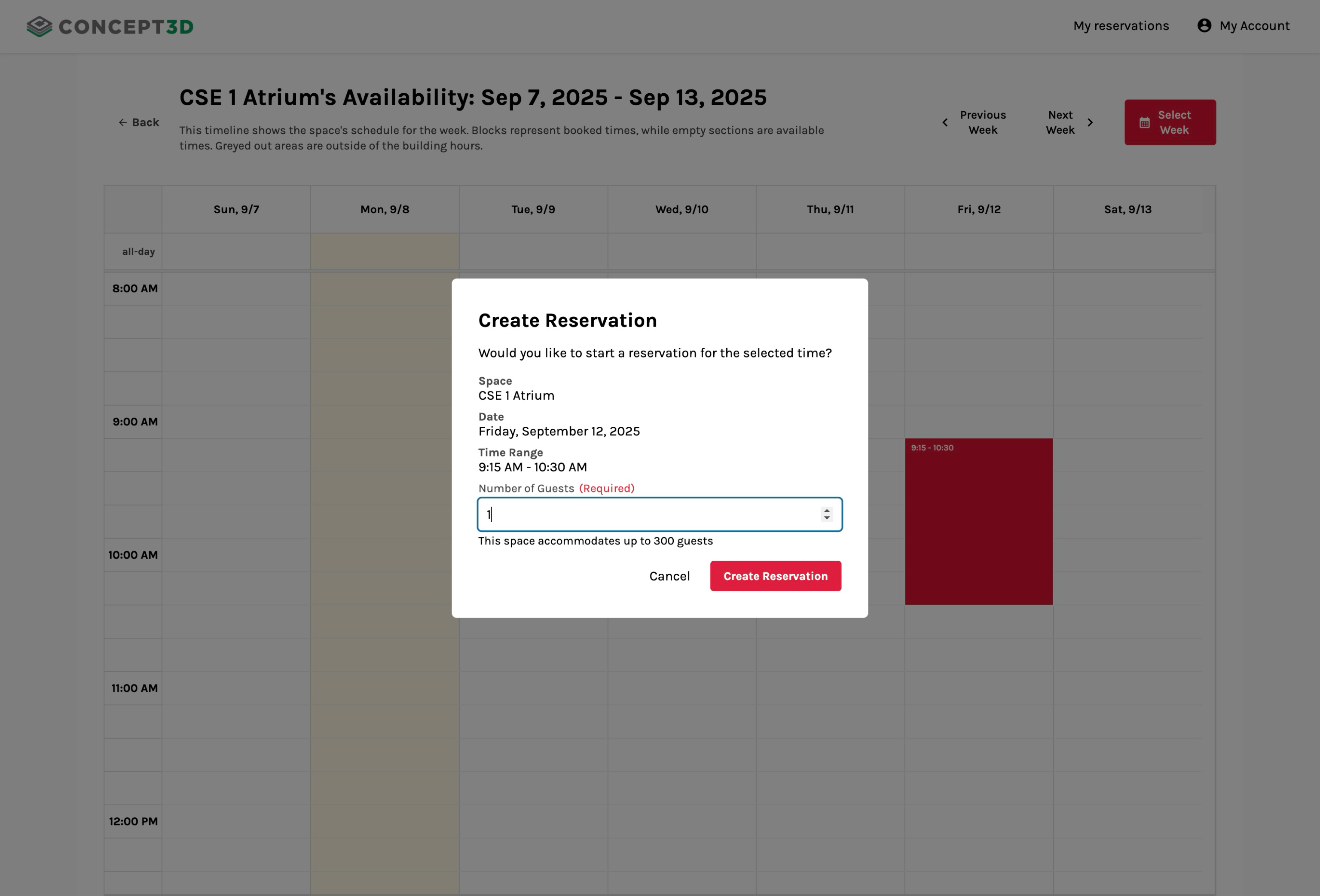Viewport: 1320px width, 896px height.
Task: Go to Next Week
Action: point(1060,123)
